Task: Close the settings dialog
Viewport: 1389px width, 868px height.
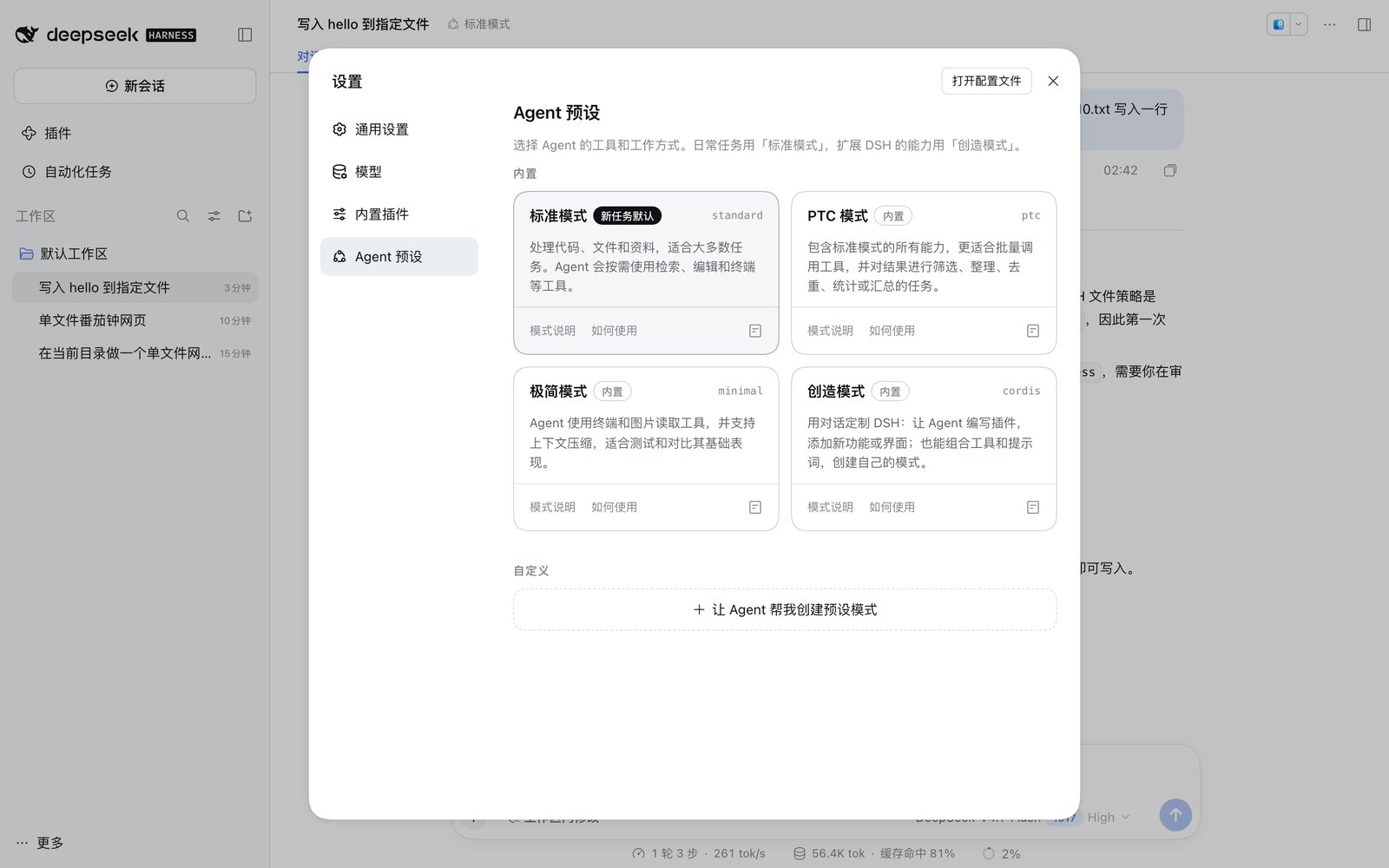Action: pos(1053,81)
